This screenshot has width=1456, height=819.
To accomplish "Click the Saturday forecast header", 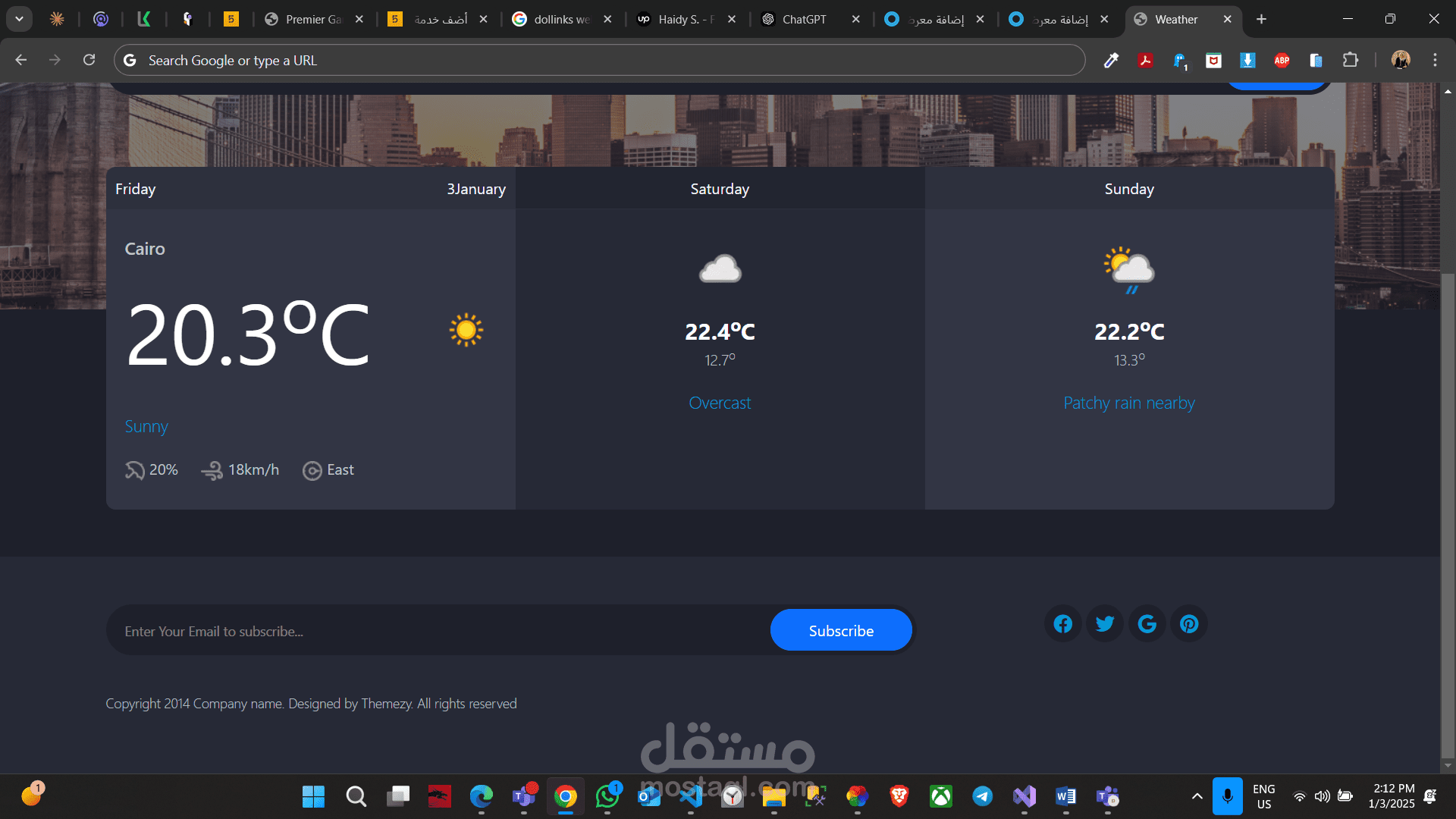I will pos(720,189).
